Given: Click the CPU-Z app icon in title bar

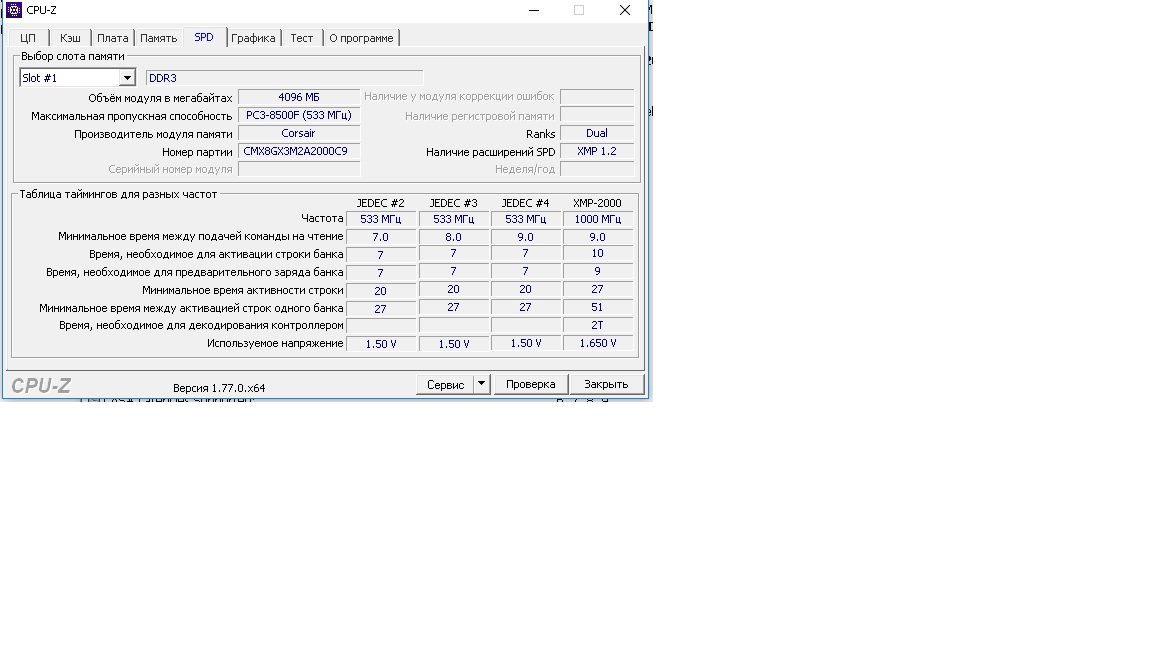Looking at the screenshot, I should (x=14, y=10).
